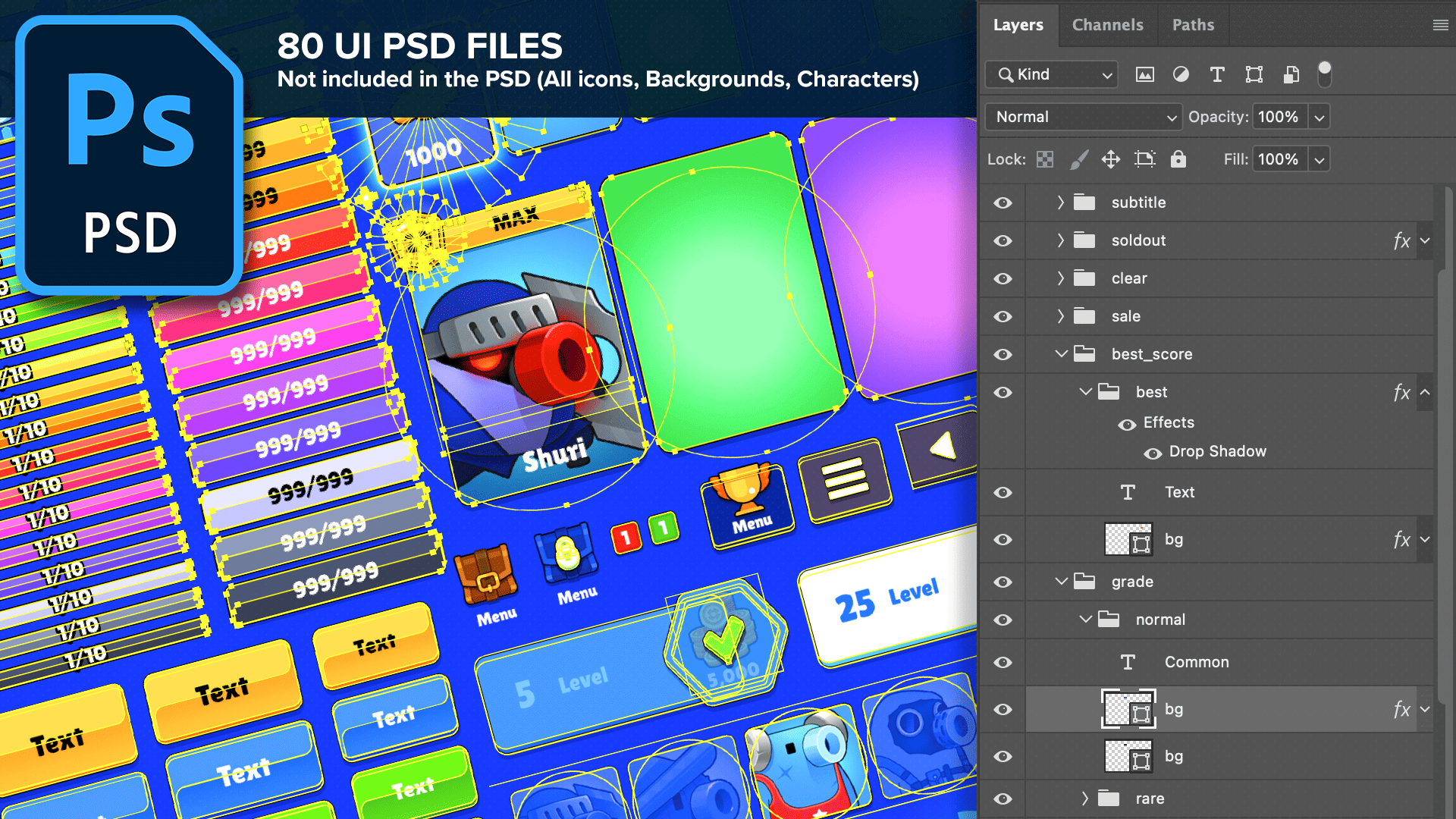Toggle the layer filtering on/off switch
This screenshot has height=819, width=1456.
click(x=1324, y=74)
